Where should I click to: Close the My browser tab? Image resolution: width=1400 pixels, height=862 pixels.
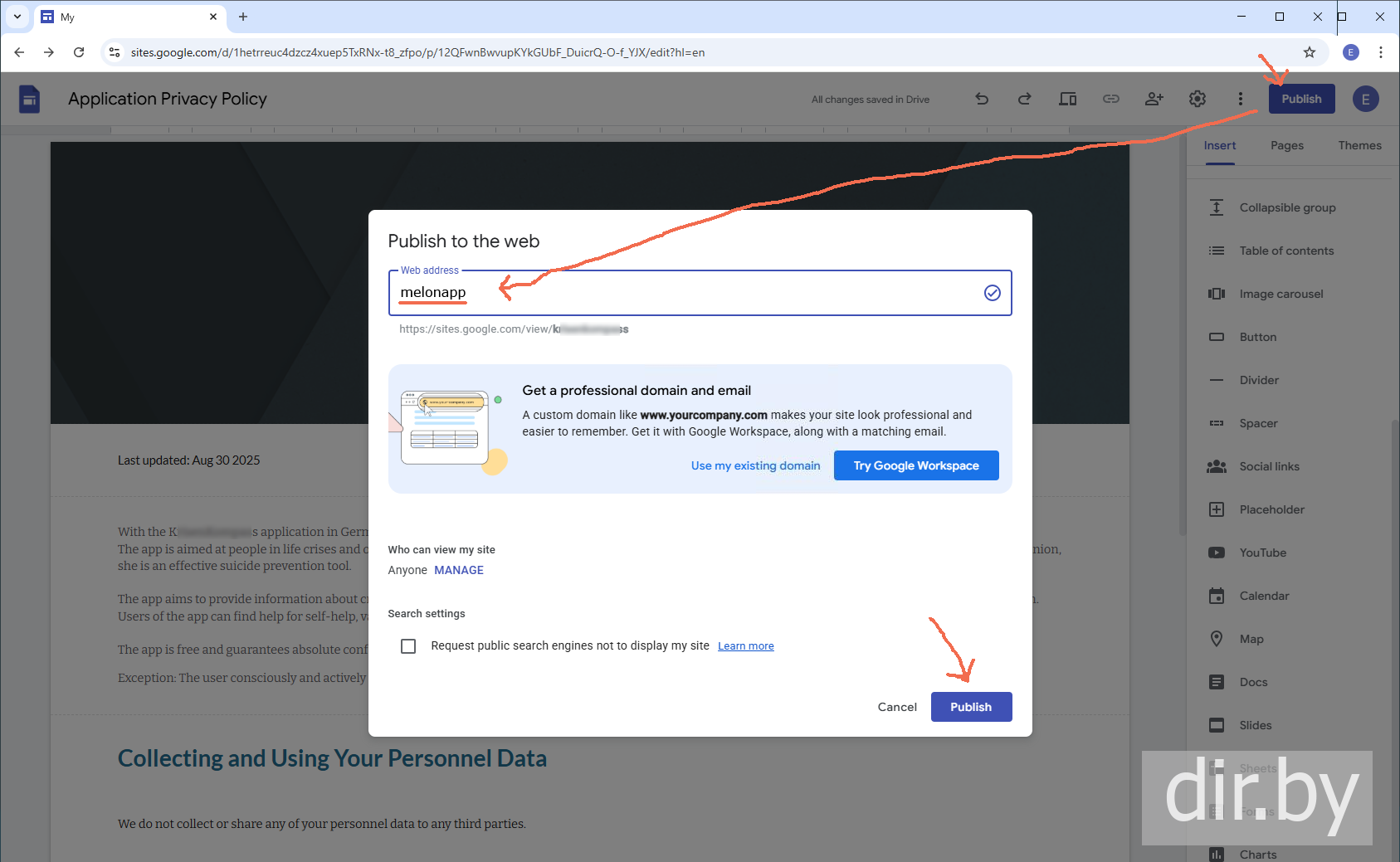pos(213,17)
